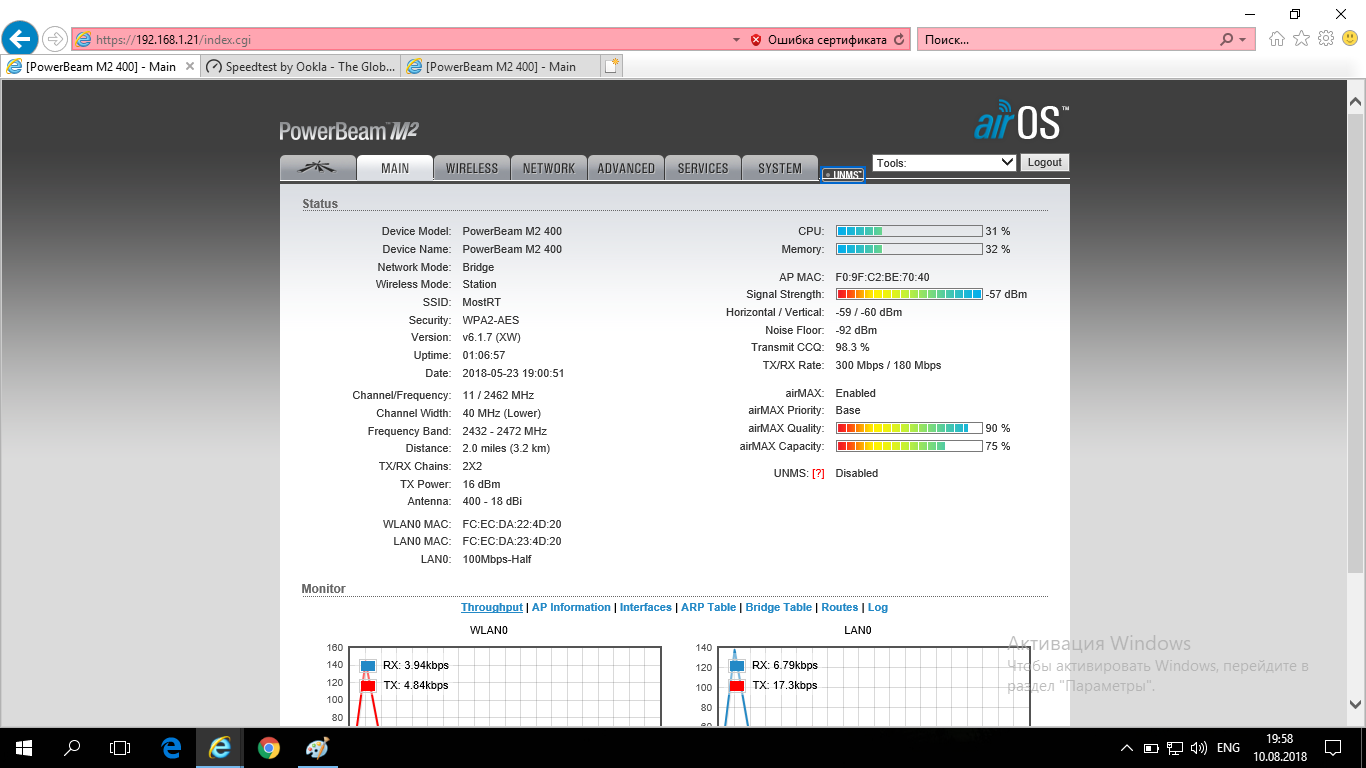Open network tray icon

pos(1175,747)
